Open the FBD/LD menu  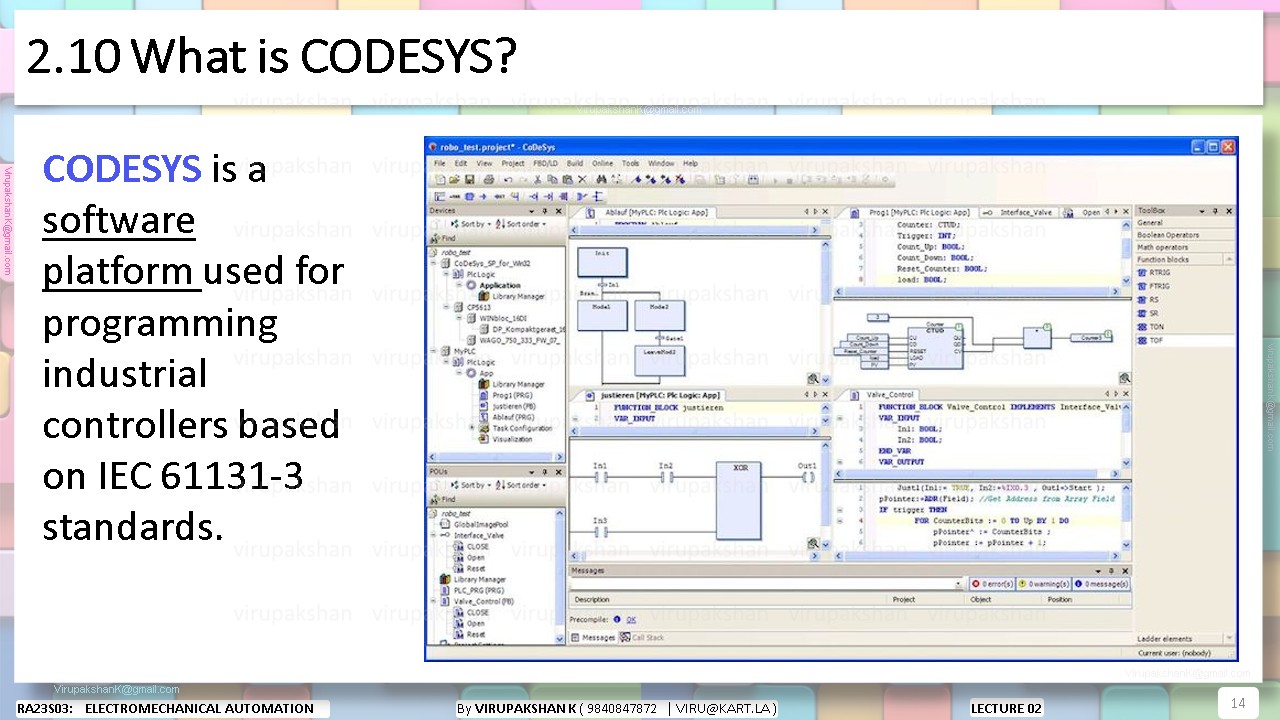[545, 163]
